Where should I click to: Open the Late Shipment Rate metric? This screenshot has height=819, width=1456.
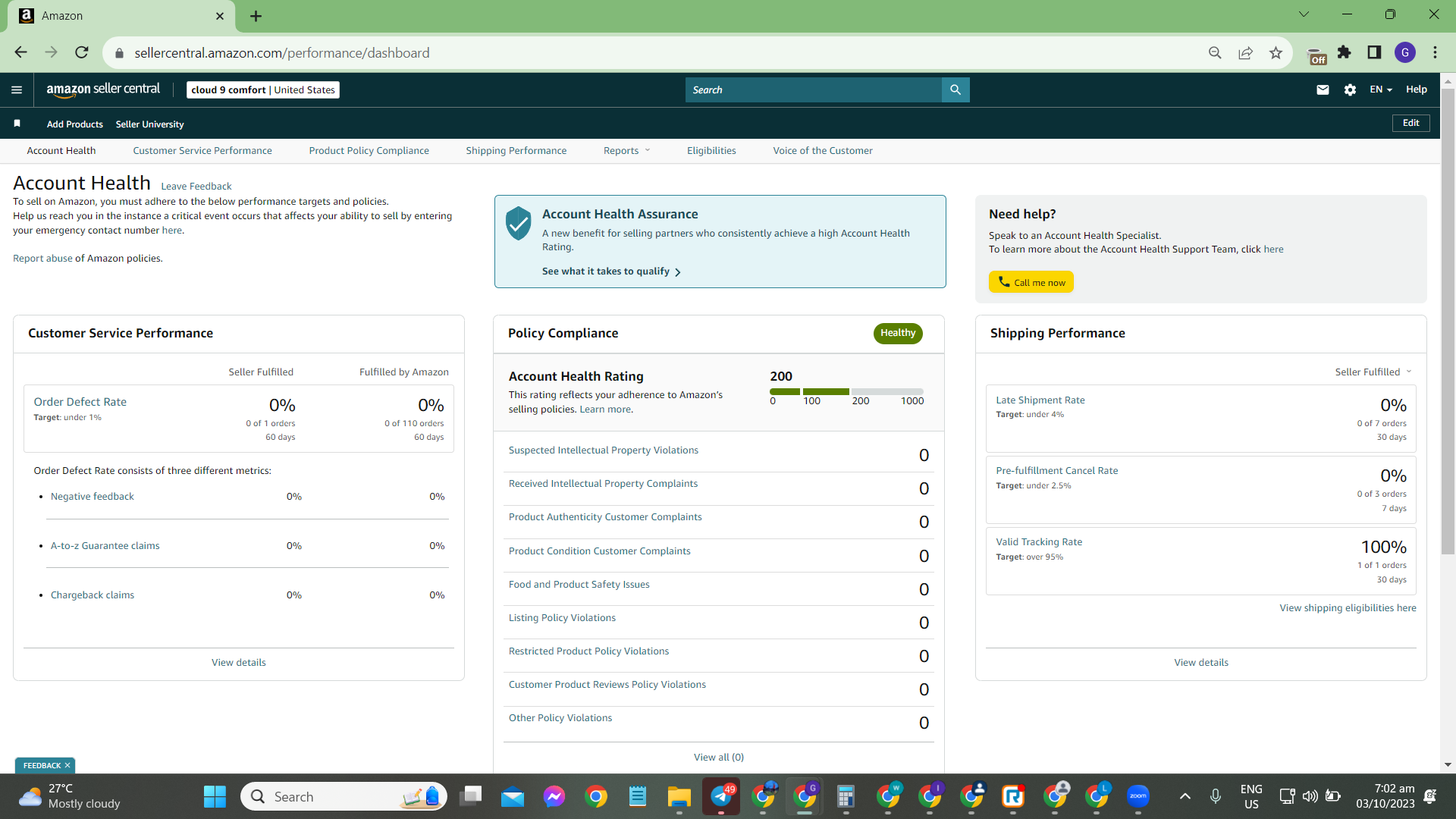tap(1040, 400)
